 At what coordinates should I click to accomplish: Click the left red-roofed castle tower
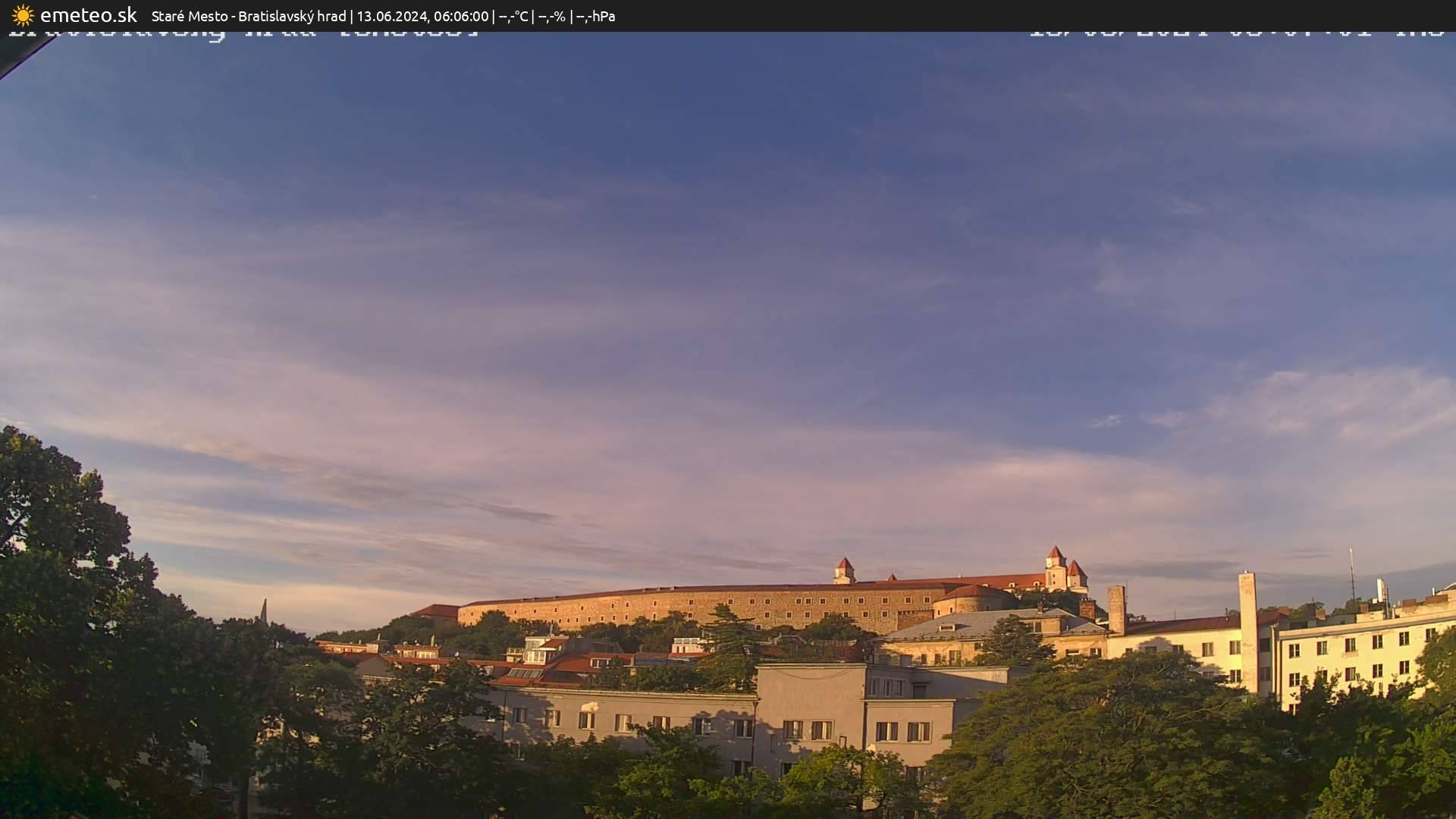pos(844,570)
